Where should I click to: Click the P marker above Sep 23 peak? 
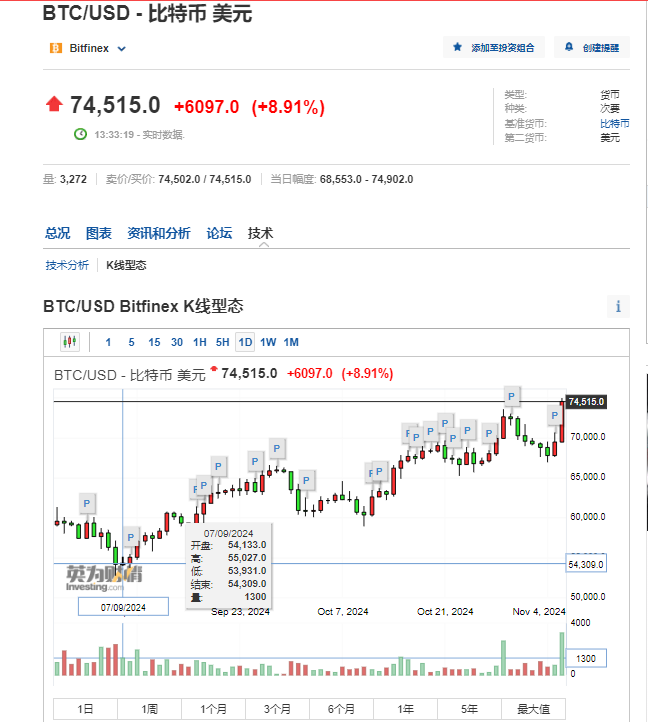pyautogui.click(x=277, y=448)
